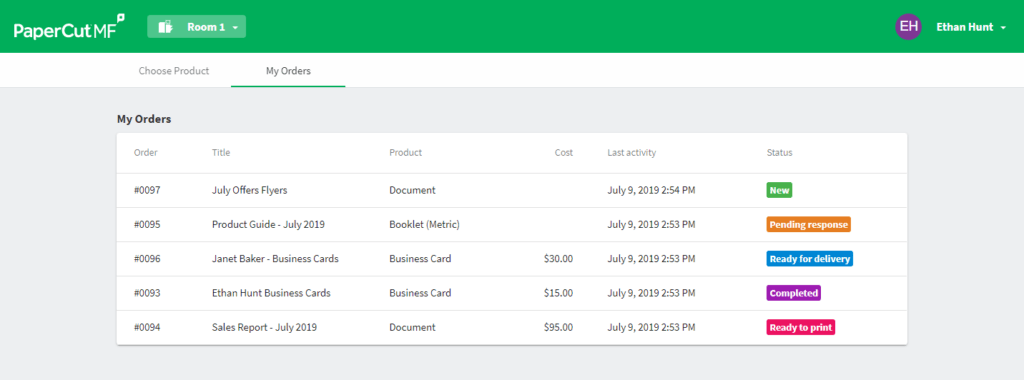Click the Product column header
The height and width of the screenshot is (380, 1024).
[x=406, y=153]
